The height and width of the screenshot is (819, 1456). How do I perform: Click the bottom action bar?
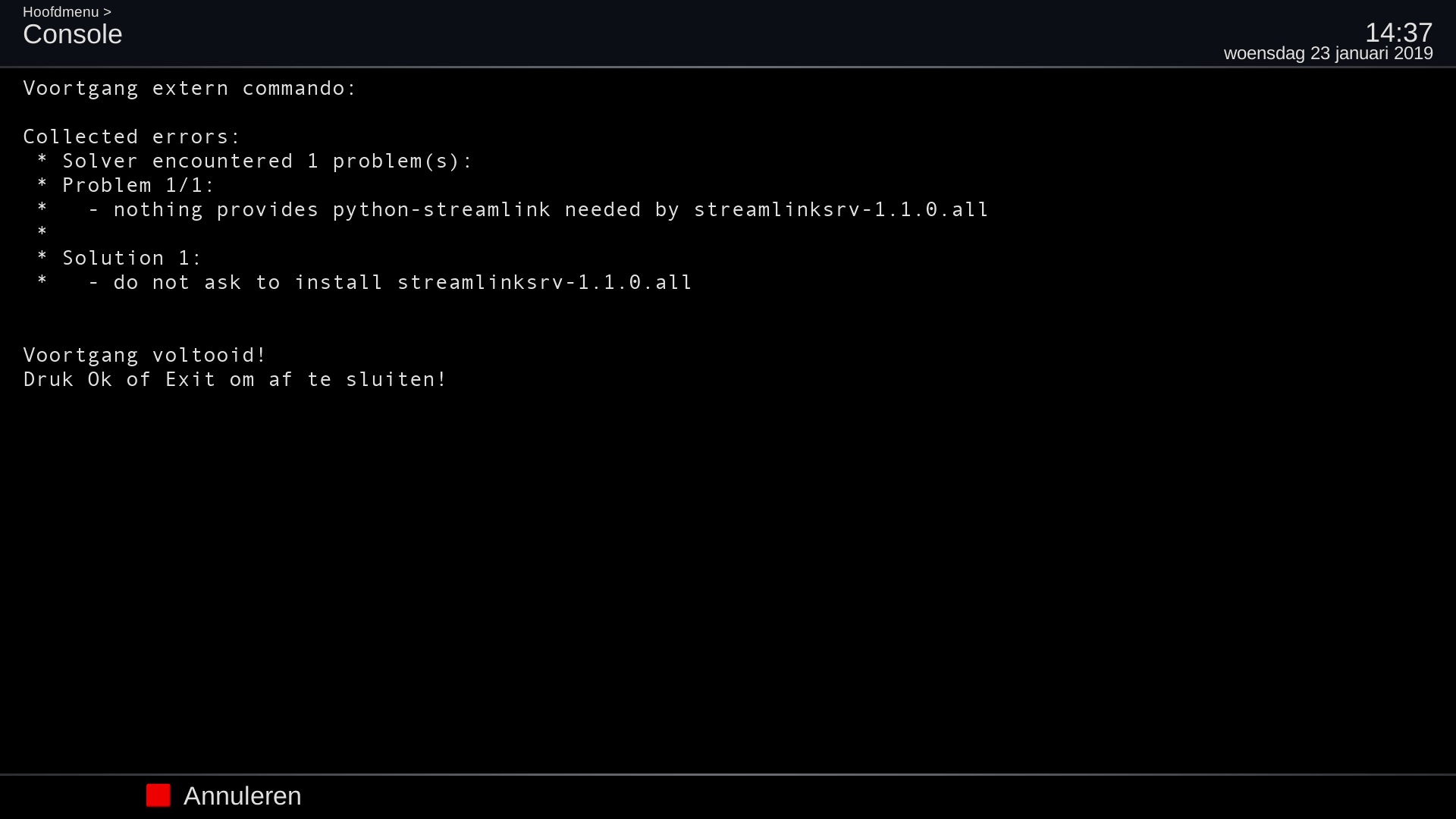click(x=728, y=795)
